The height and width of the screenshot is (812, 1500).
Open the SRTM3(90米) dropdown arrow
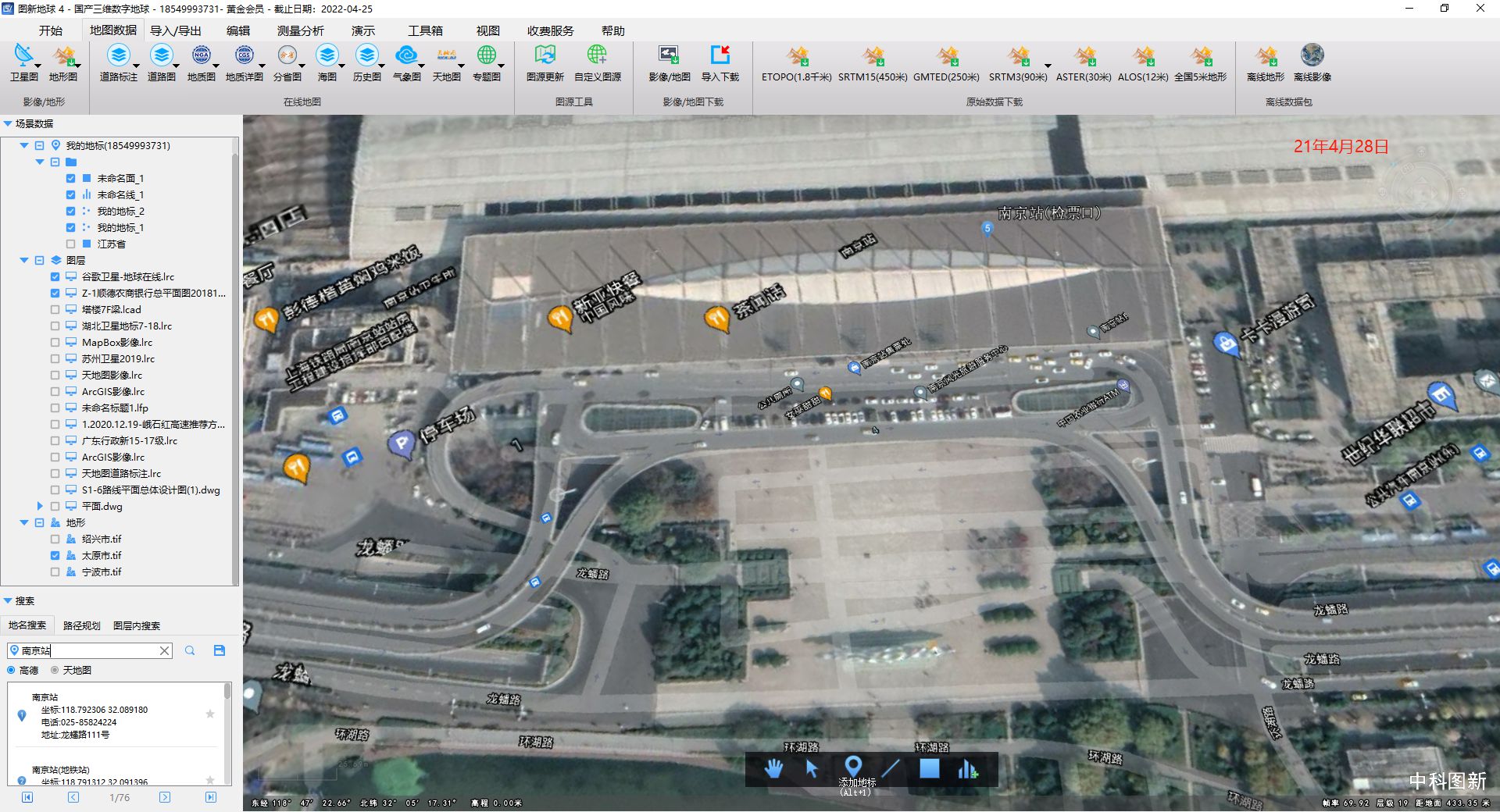pyautogui.click(x=1048, y=67)
